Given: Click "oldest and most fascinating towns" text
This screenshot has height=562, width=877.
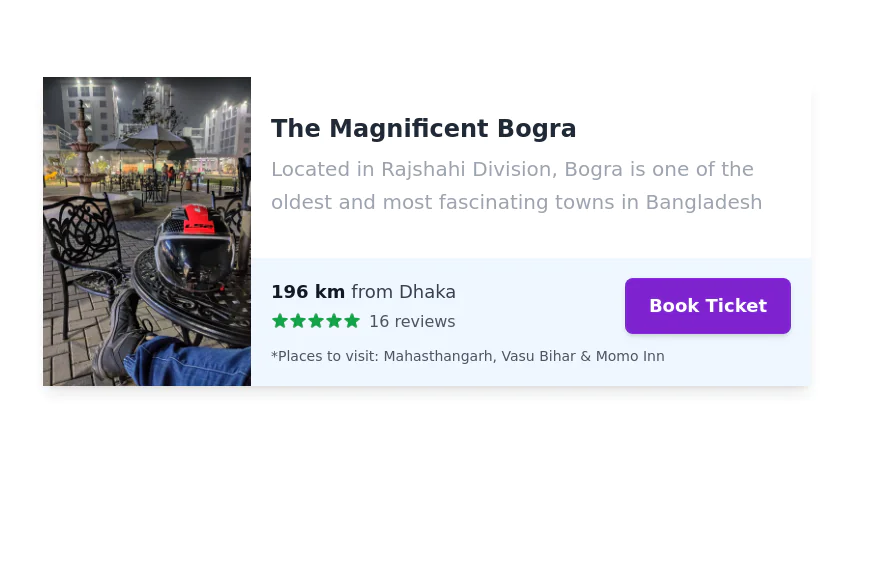Looking at the screenshot, I should coord(442,202).
